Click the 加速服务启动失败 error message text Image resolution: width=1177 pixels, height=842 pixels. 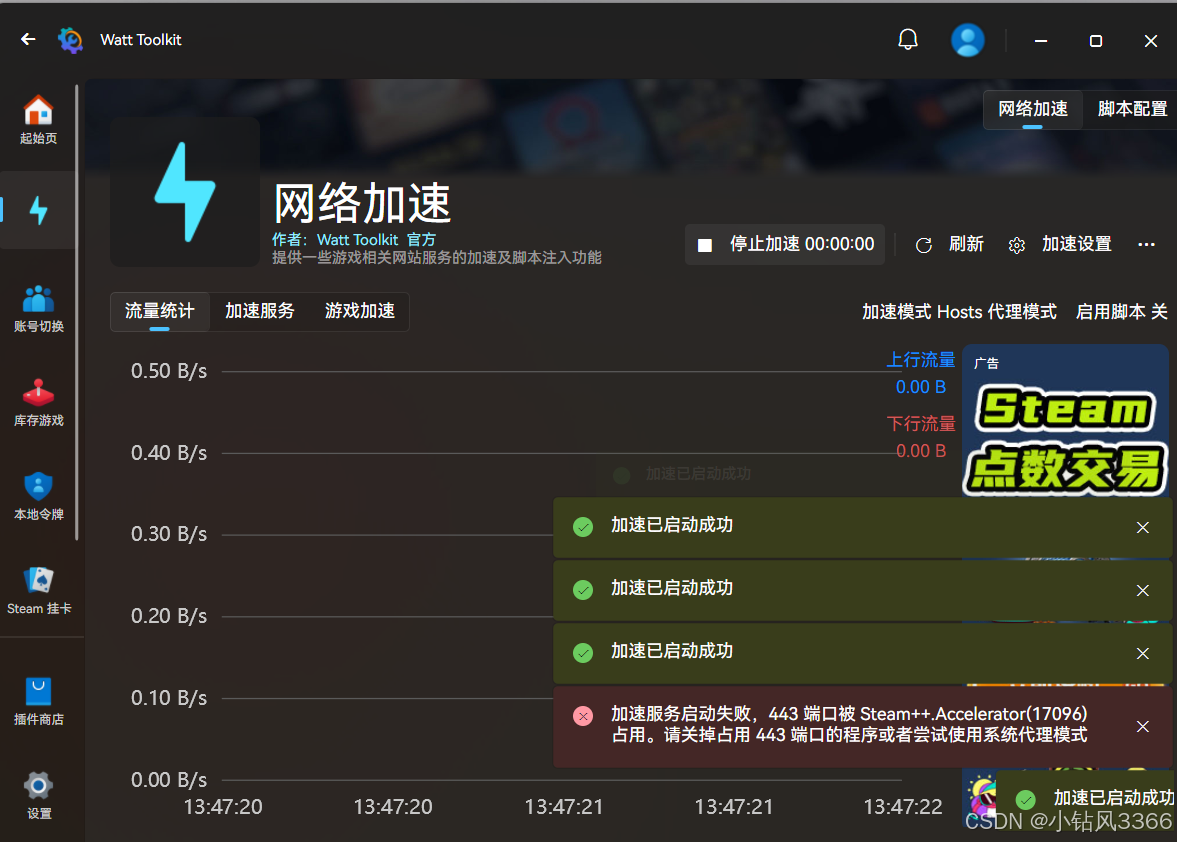coord(849,724)
